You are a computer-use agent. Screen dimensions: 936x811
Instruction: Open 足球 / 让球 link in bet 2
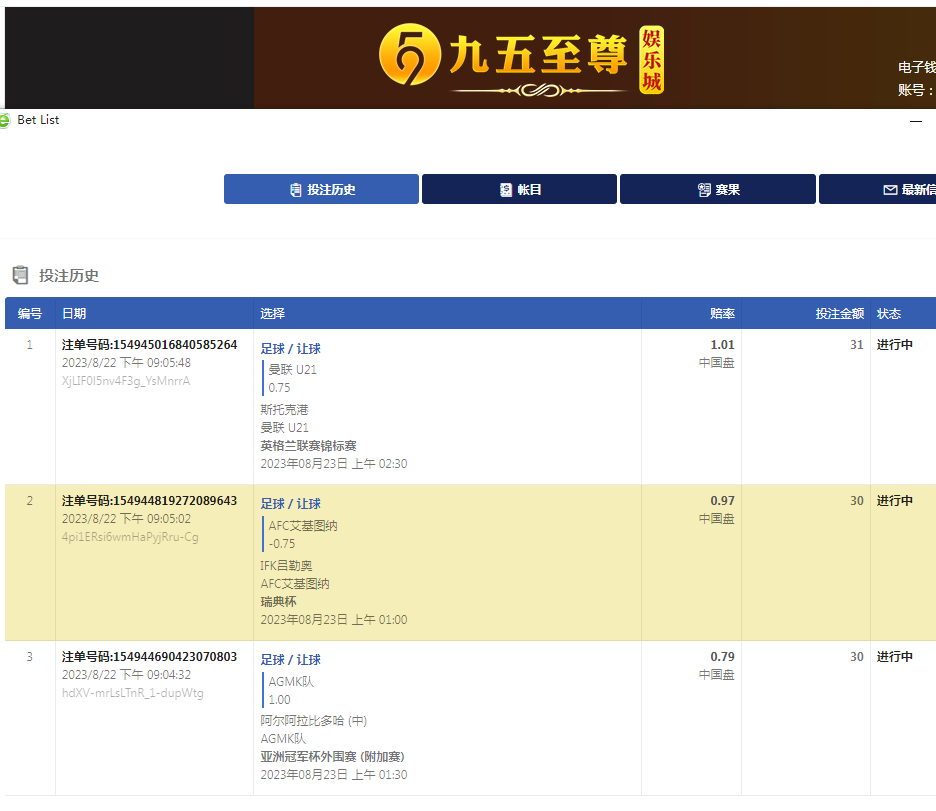(291, 504)
